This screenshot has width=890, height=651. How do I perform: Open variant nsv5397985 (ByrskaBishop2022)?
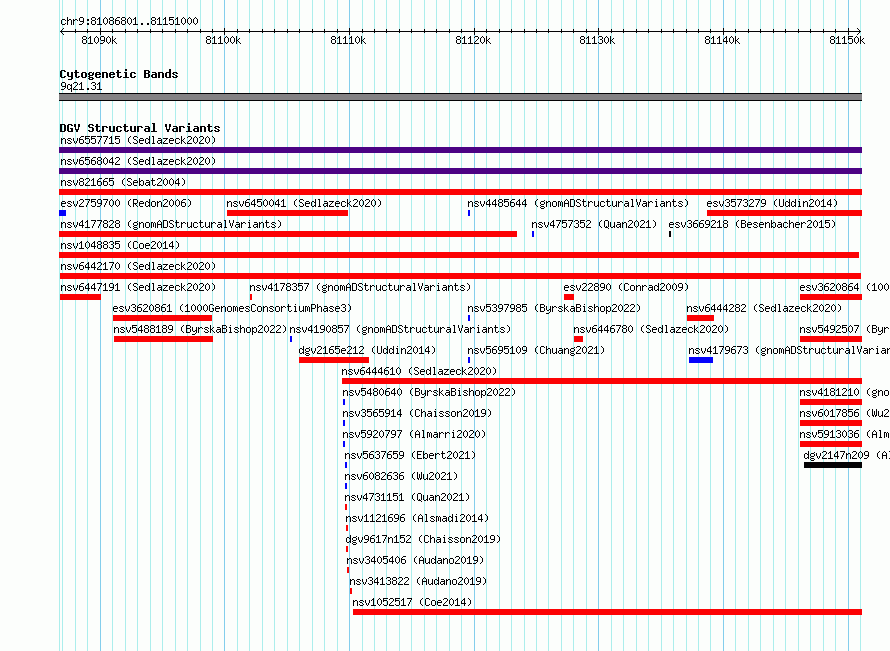point(554,308)
